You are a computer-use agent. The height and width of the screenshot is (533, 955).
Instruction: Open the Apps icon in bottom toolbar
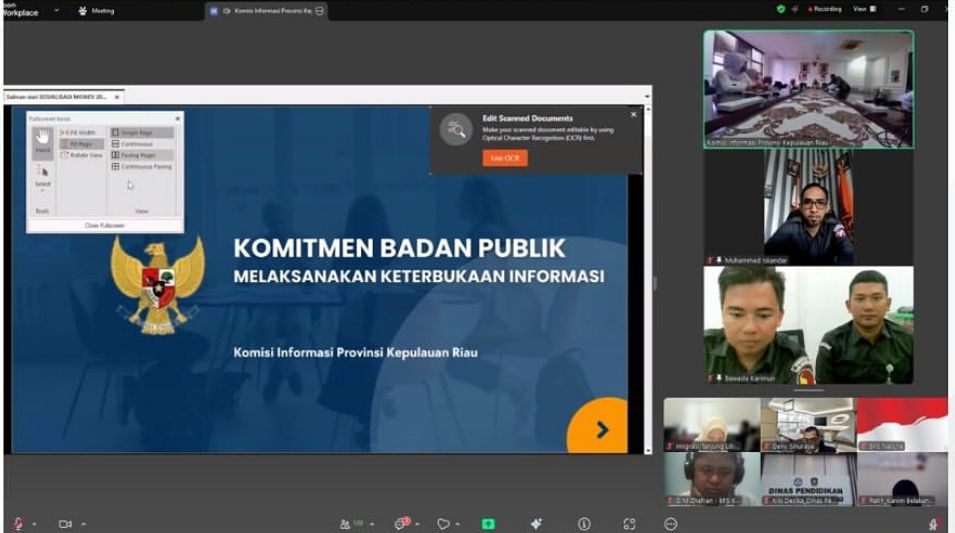click(629, 524)
